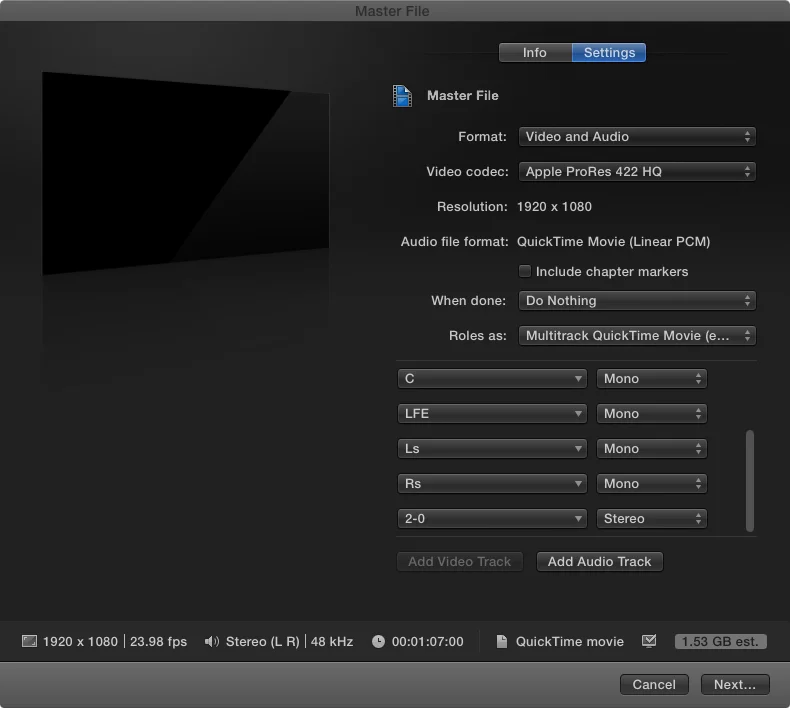Change Rs track Mono channel format

[x=651, y=483]
